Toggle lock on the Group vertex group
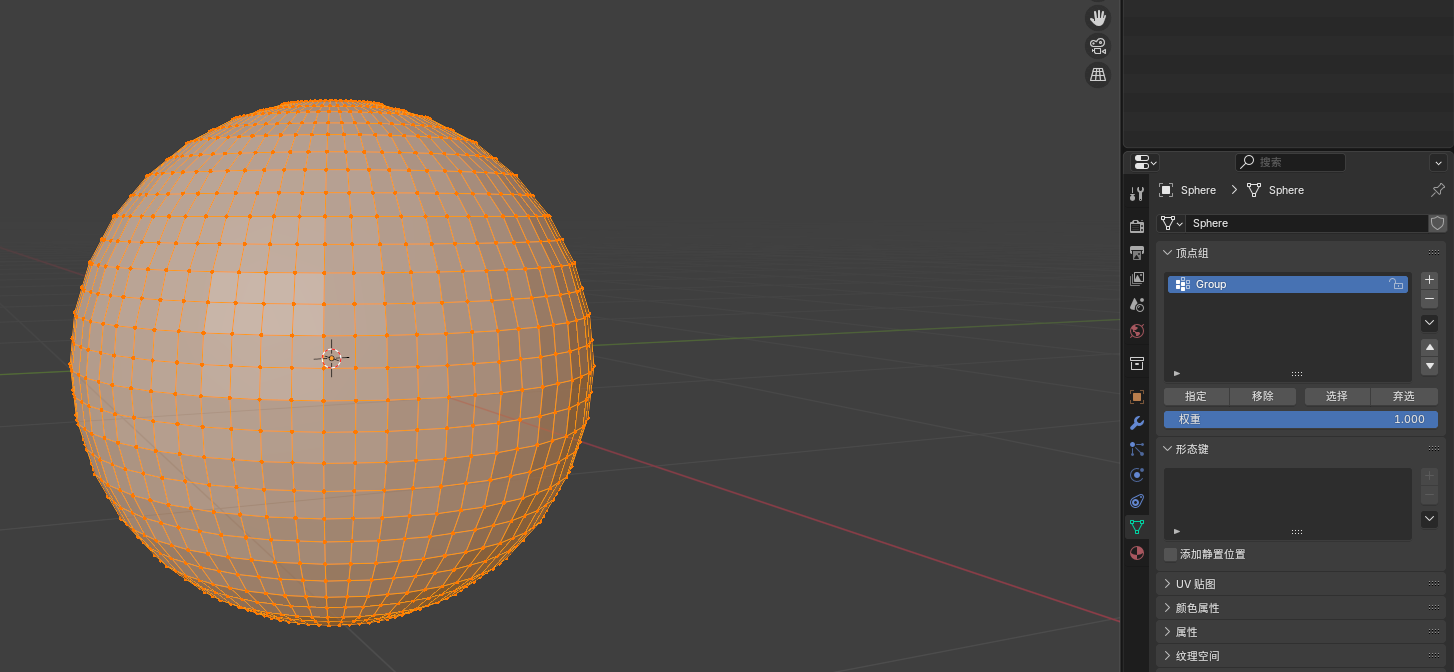 click(1397, 284)
